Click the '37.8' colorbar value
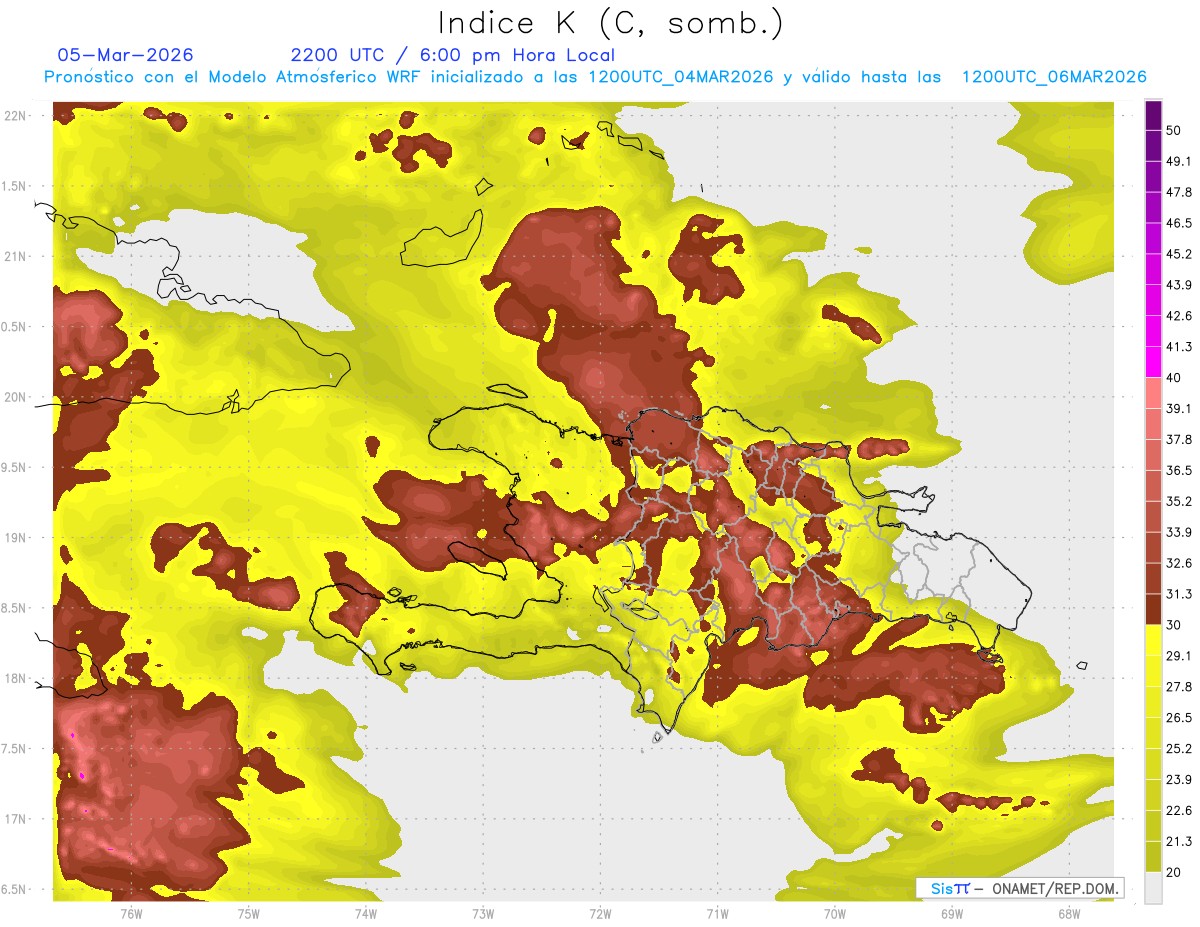The height and width of the screenshot is (927, 1200). coord(1179,439)
